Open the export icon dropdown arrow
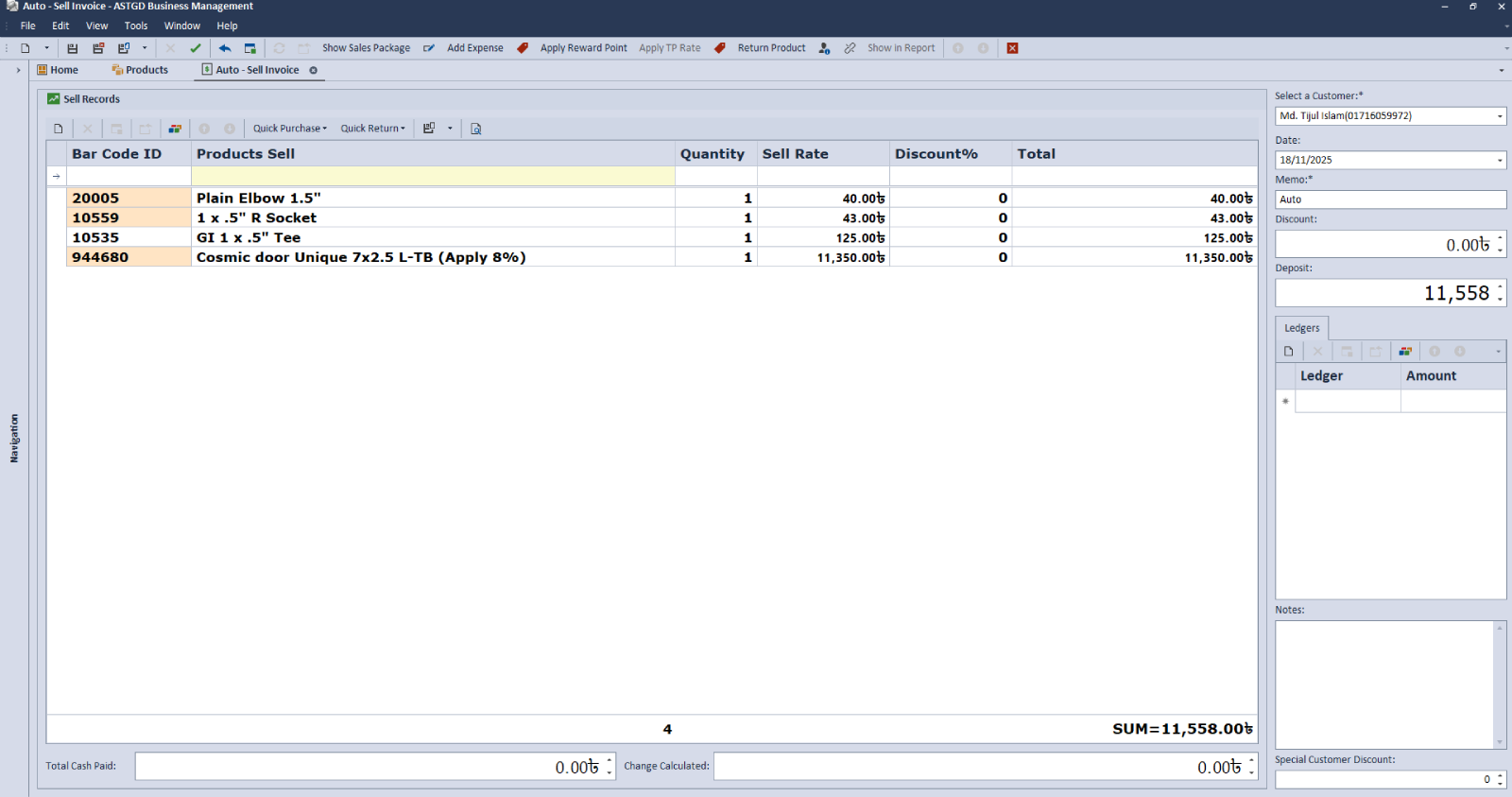Viewport: 1512px width, 797px height. (450, 129)
